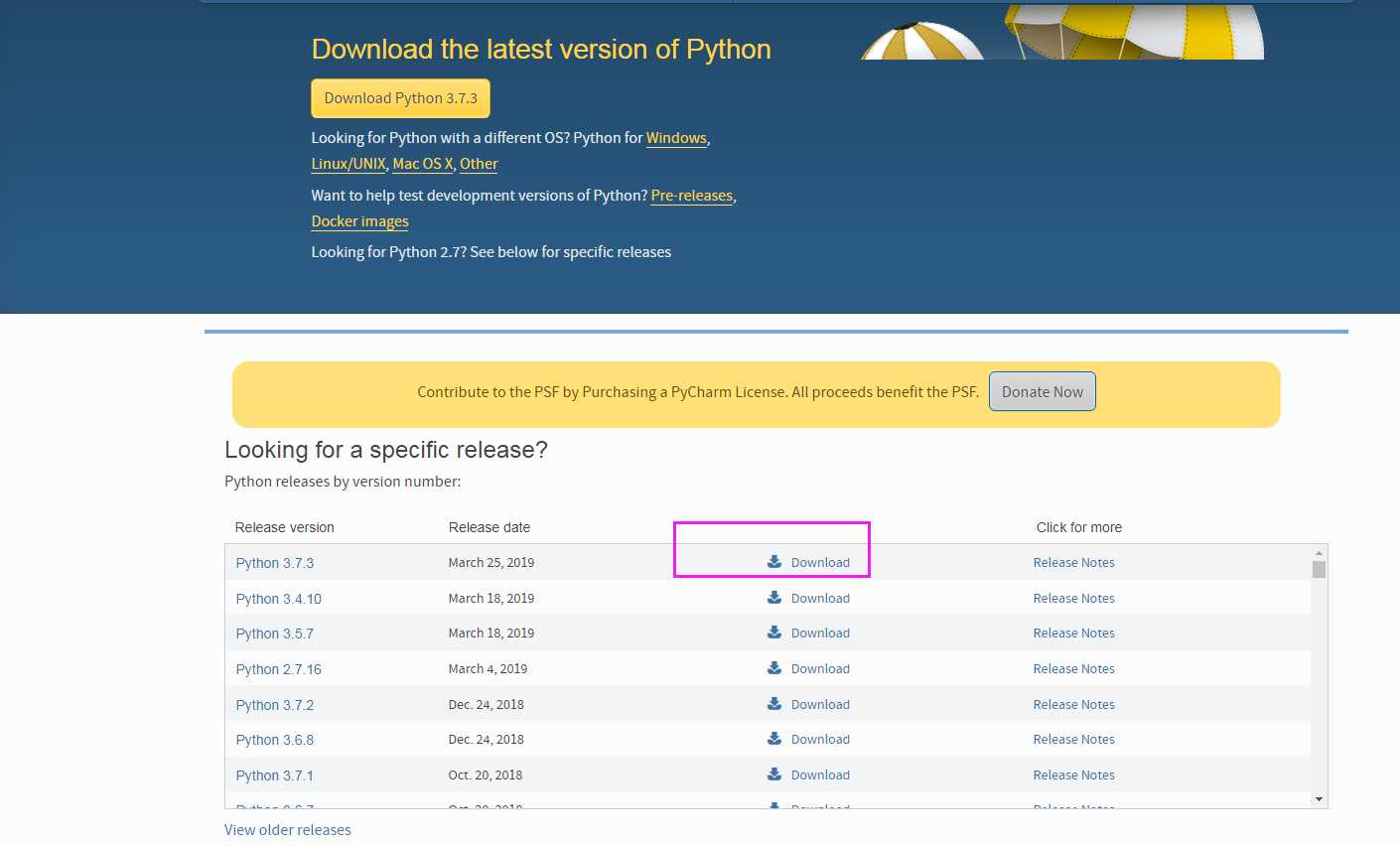Click the Click for more column header
The width and height of the screenshot is (1400, 846).
(1079, 527)
